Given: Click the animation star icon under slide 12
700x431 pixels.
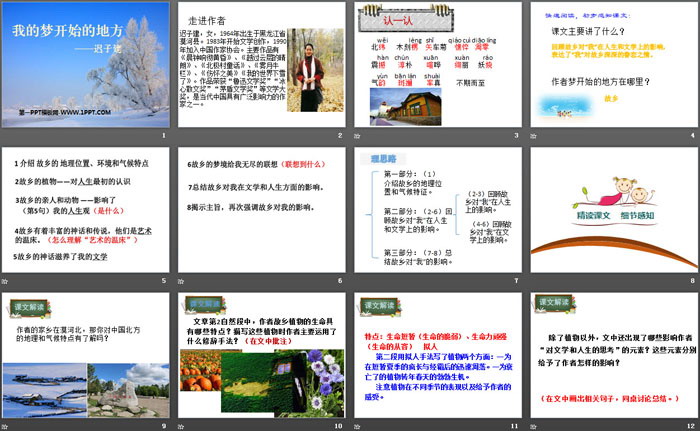Looking at the screenshot, I should point(533,427).
